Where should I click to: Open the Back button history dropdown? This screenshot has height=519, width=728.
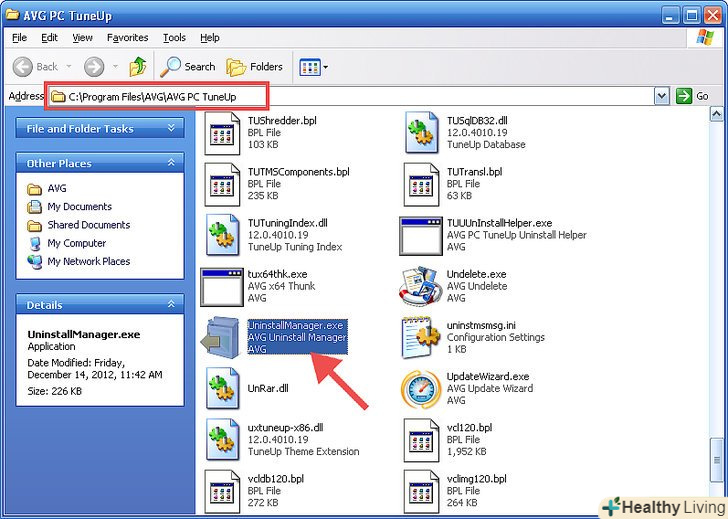pyautogui.click(x=69, y=66)
